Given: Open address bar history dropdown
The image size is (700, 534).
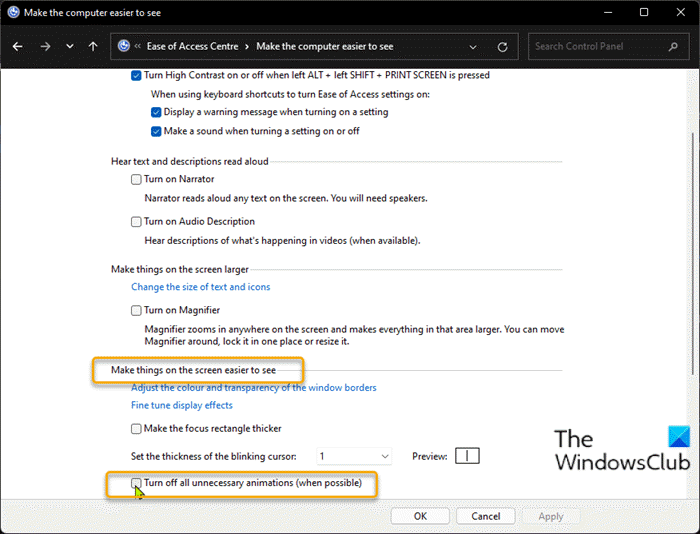Looking at the screenshot, I should pyautogui.click(x=473, y=47).
